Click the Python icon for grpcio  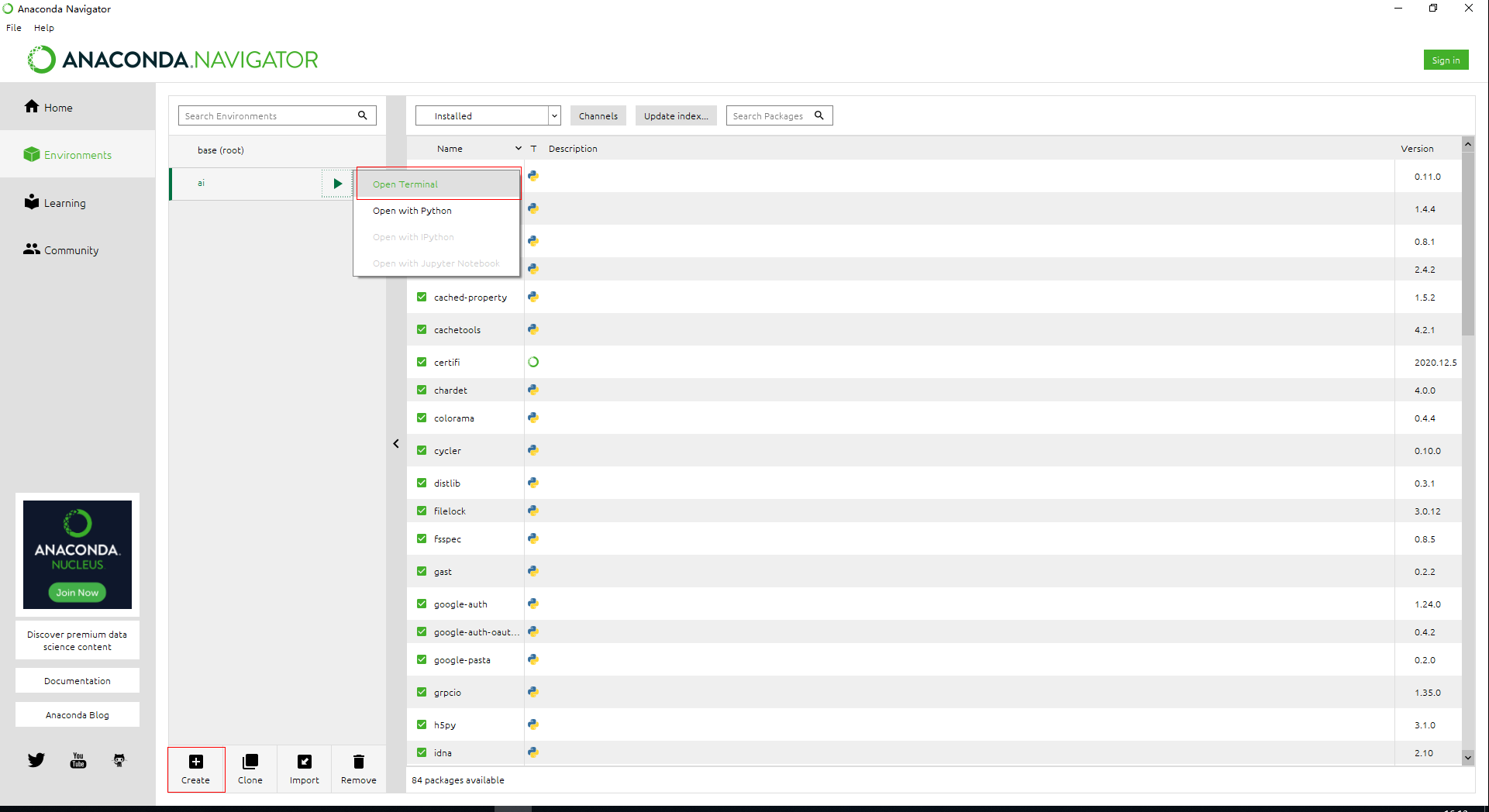[533, 692]
